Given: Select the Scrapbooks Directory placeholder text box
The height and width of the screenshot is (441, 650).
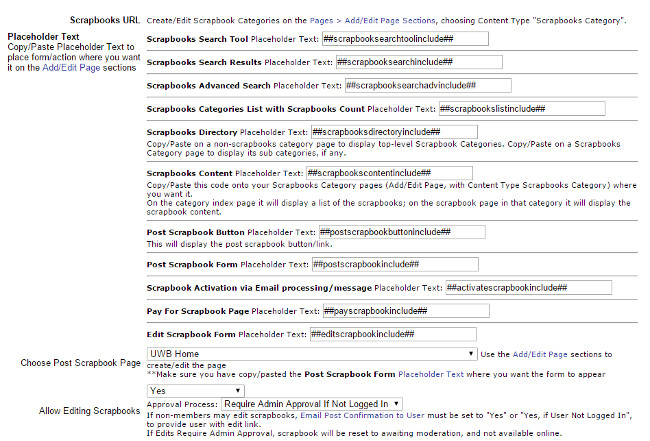Looking at the screenshot, I should coord(394,132).
